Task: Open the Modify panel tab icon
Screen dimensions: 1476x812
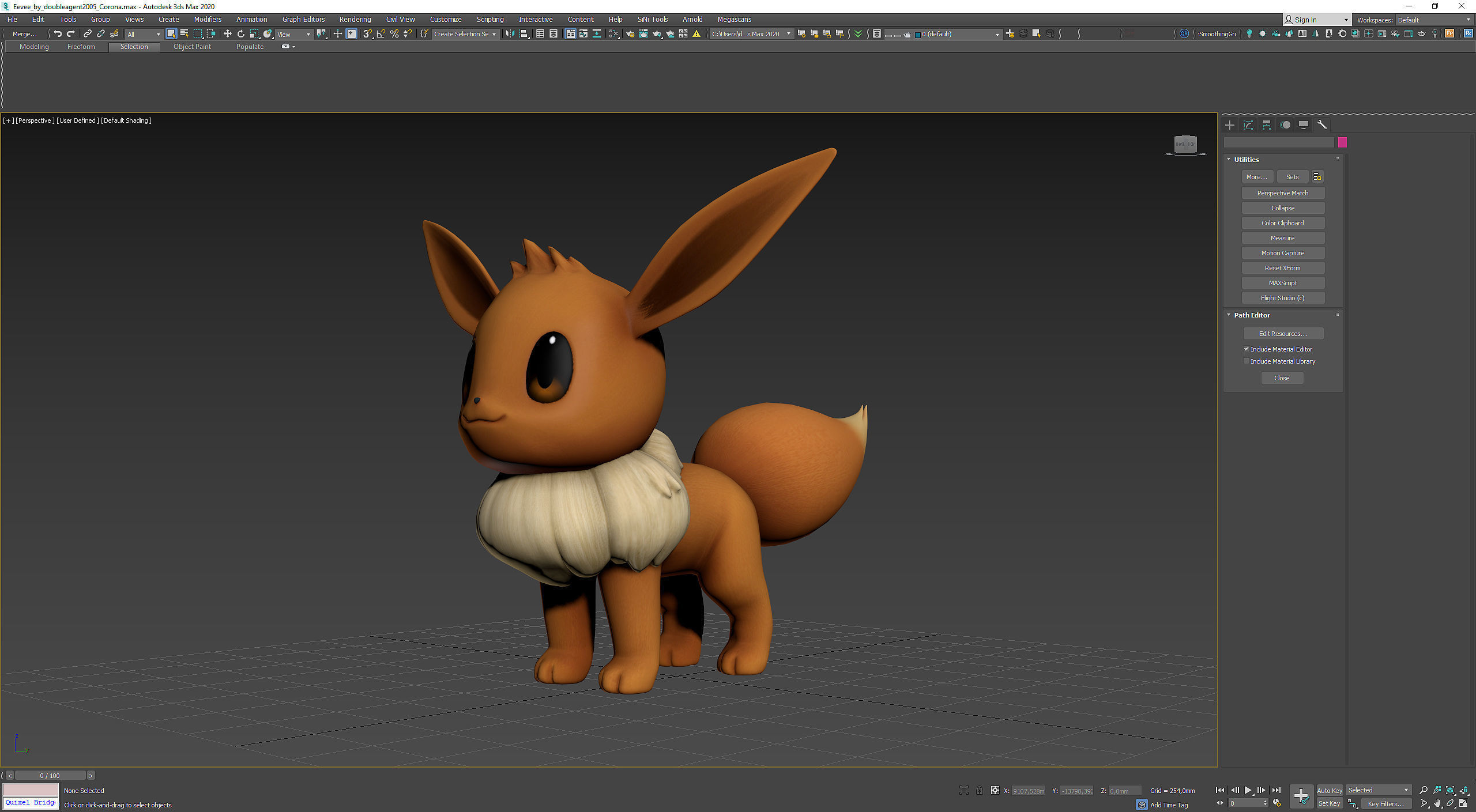Action: pos(1248,124)
